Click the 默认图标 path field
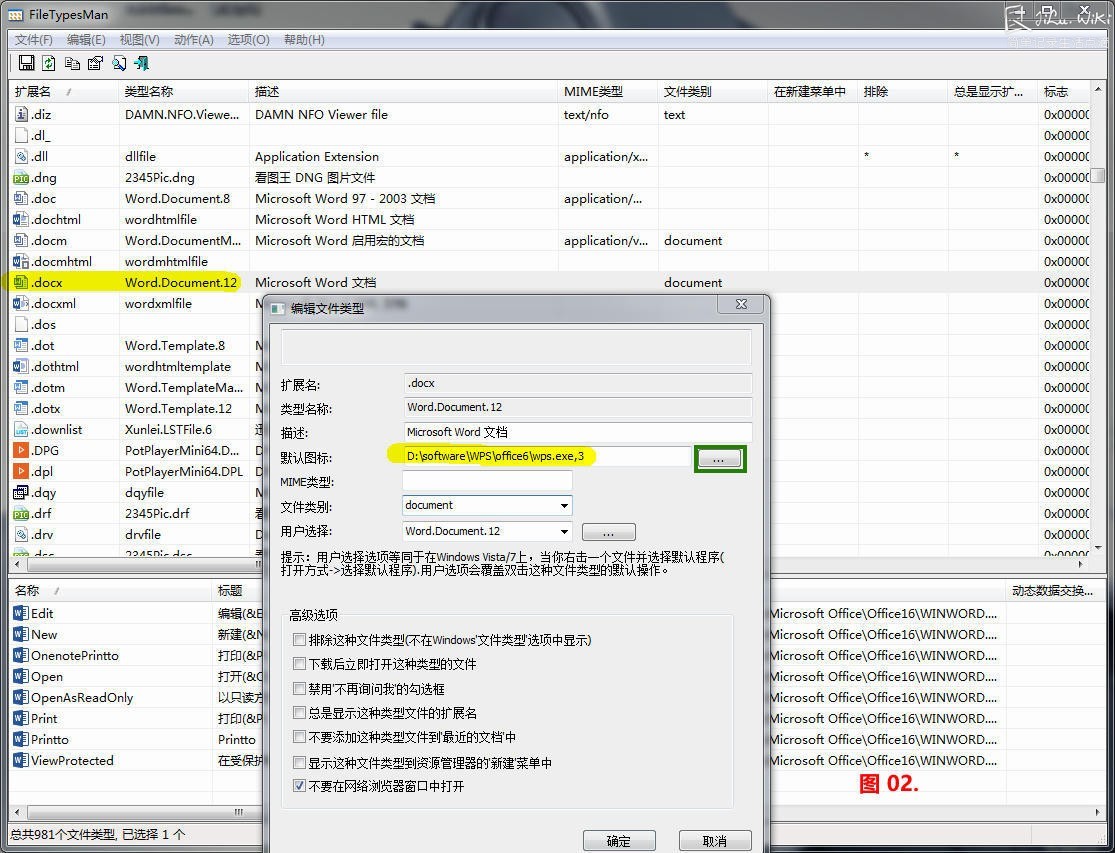 coord(546,456)
